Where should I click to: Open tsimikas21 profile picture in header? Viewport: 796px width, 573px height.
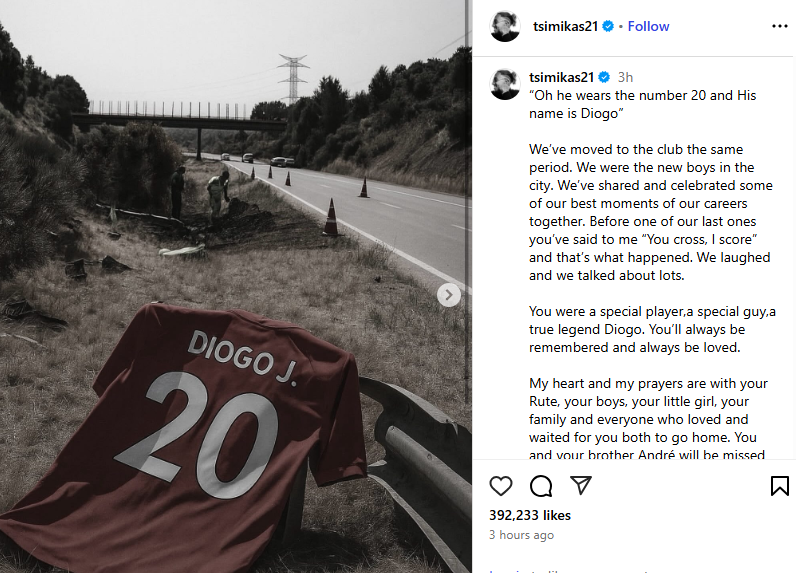coord(505,27)
